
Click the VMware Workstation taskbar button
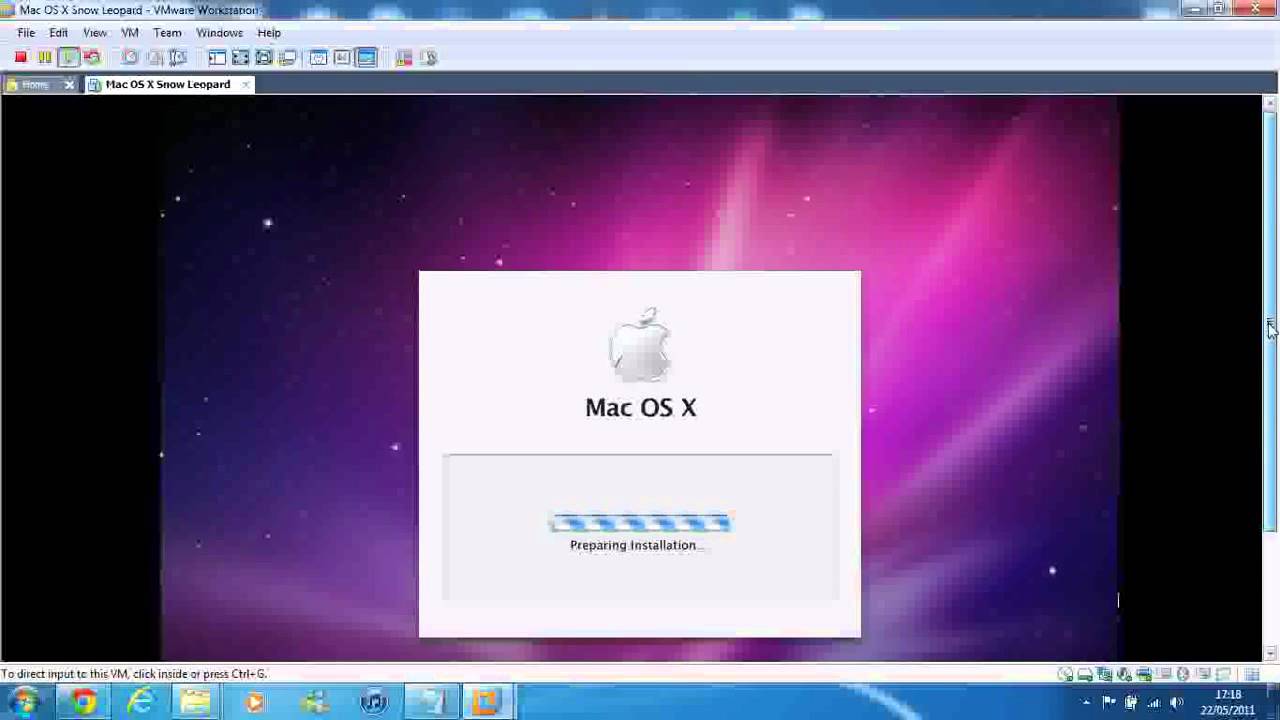tap(486, 702)
